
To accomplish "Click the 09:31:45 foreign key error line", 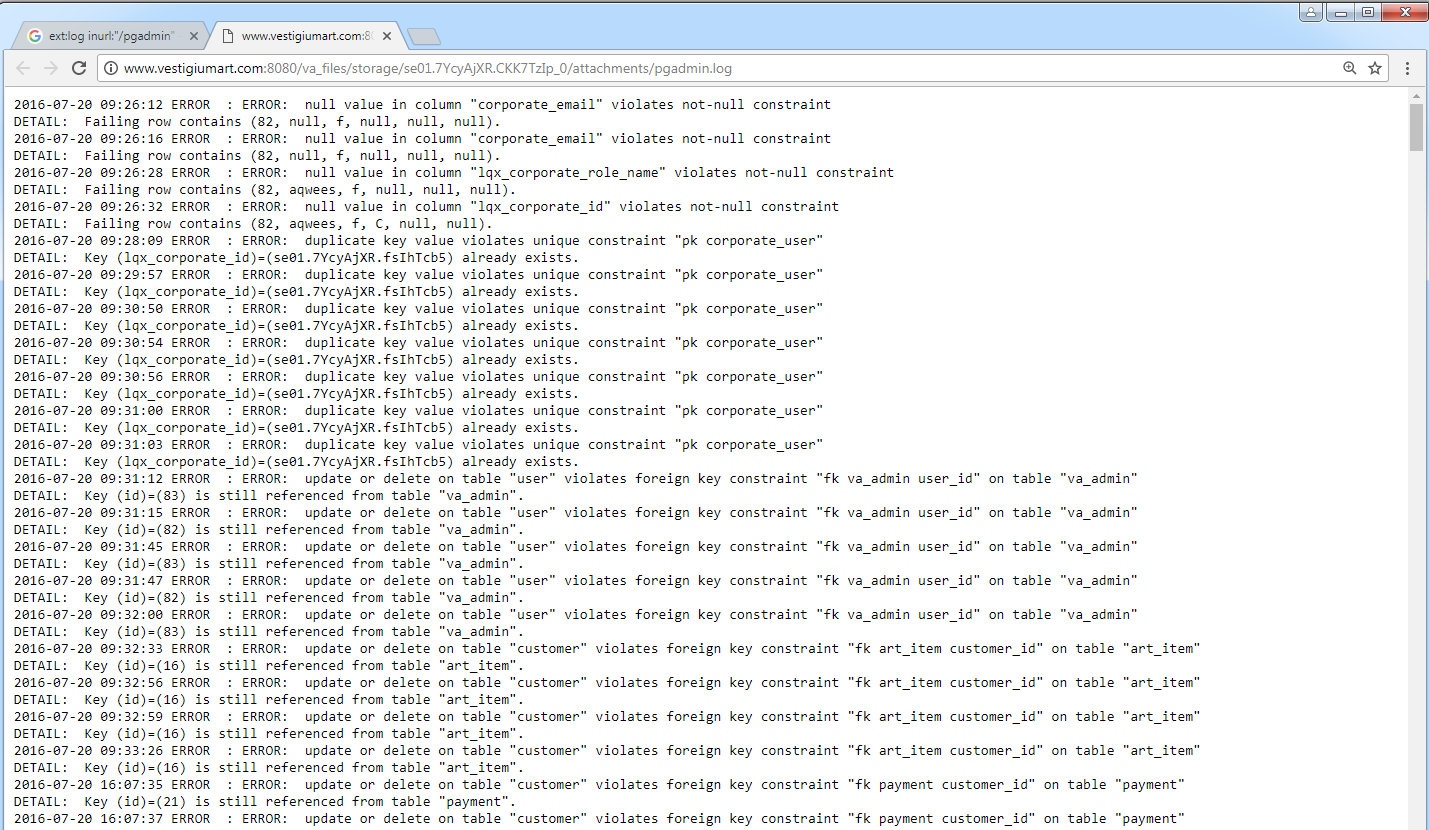I will [576, 546].
